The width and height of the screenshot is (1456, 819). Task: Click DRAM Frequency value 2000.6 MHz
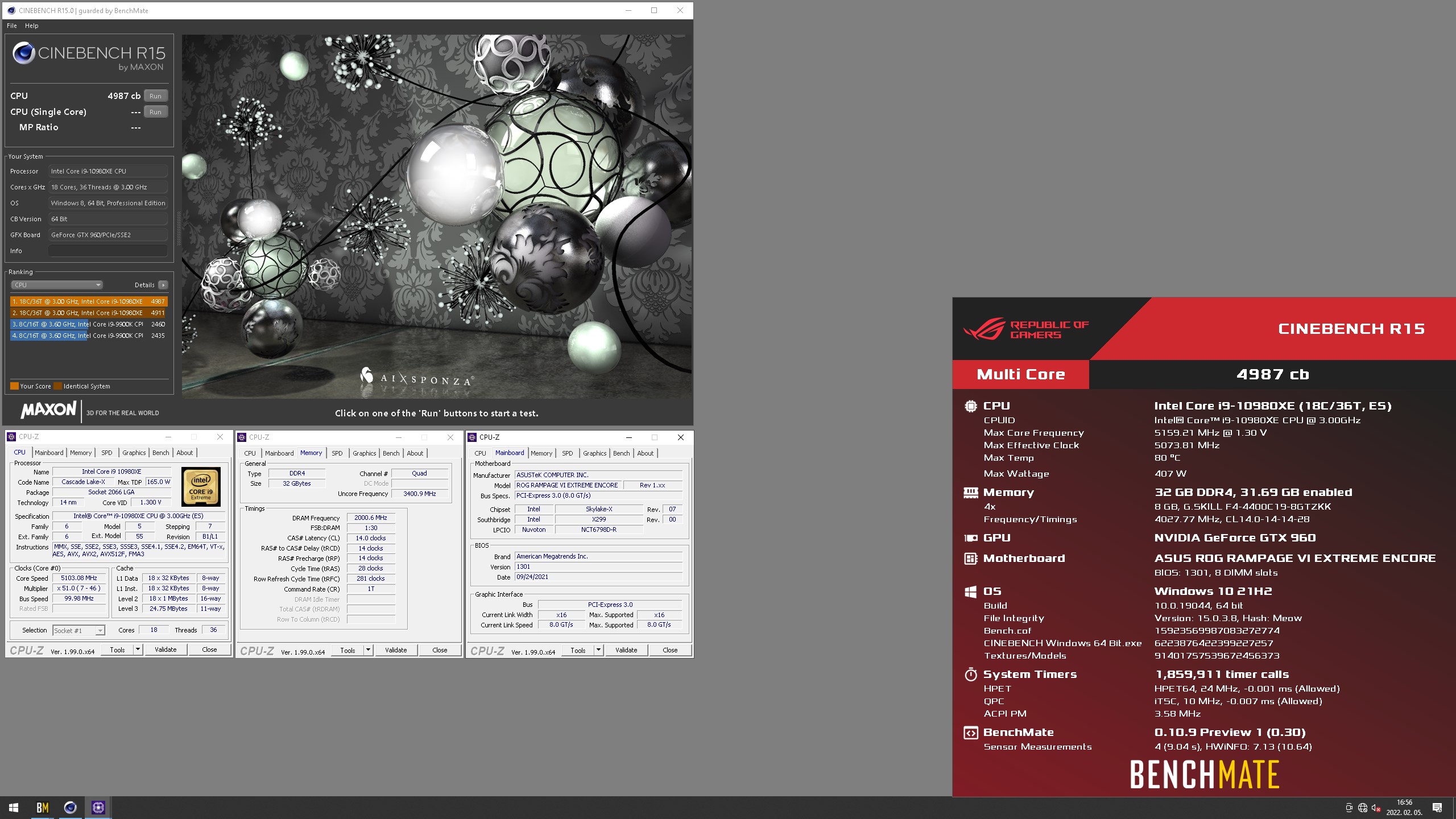pyautogui.click(x=371, y=518)
